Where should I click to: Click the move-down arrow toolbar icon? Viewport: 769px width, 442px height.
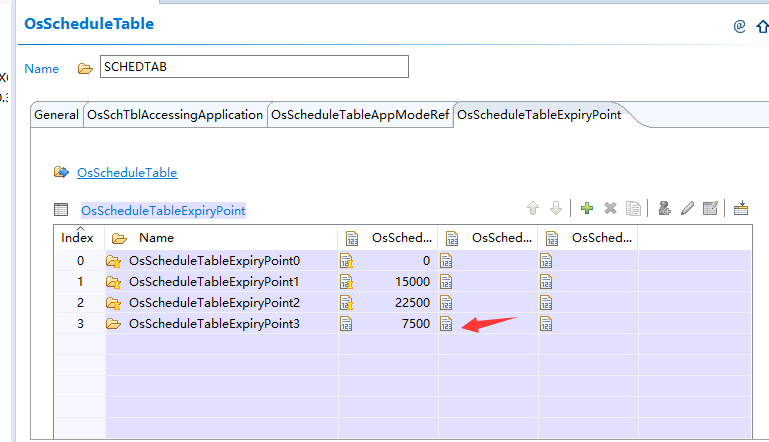pos(556,208)
